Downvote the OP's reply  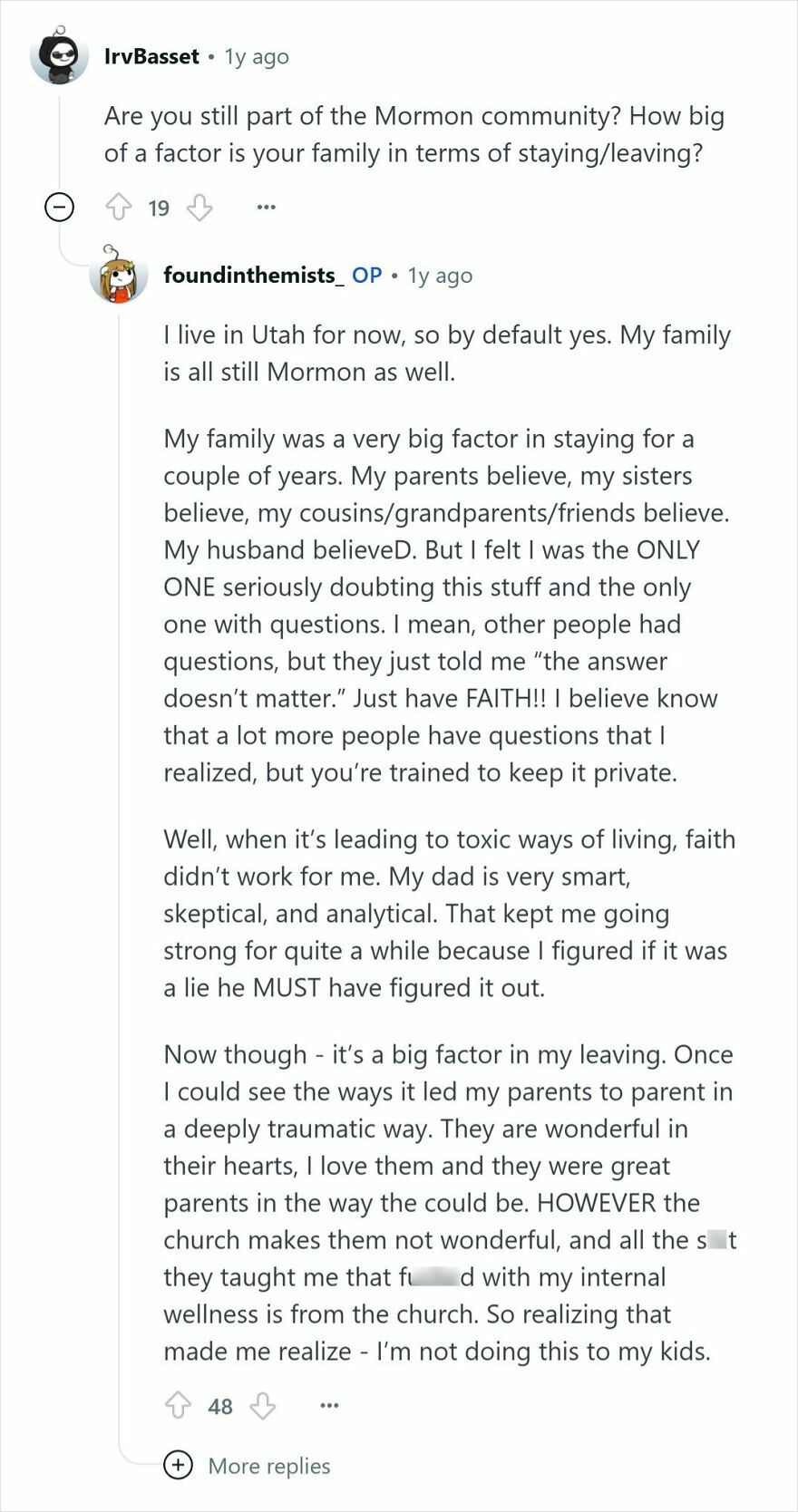pos(263,1406)
